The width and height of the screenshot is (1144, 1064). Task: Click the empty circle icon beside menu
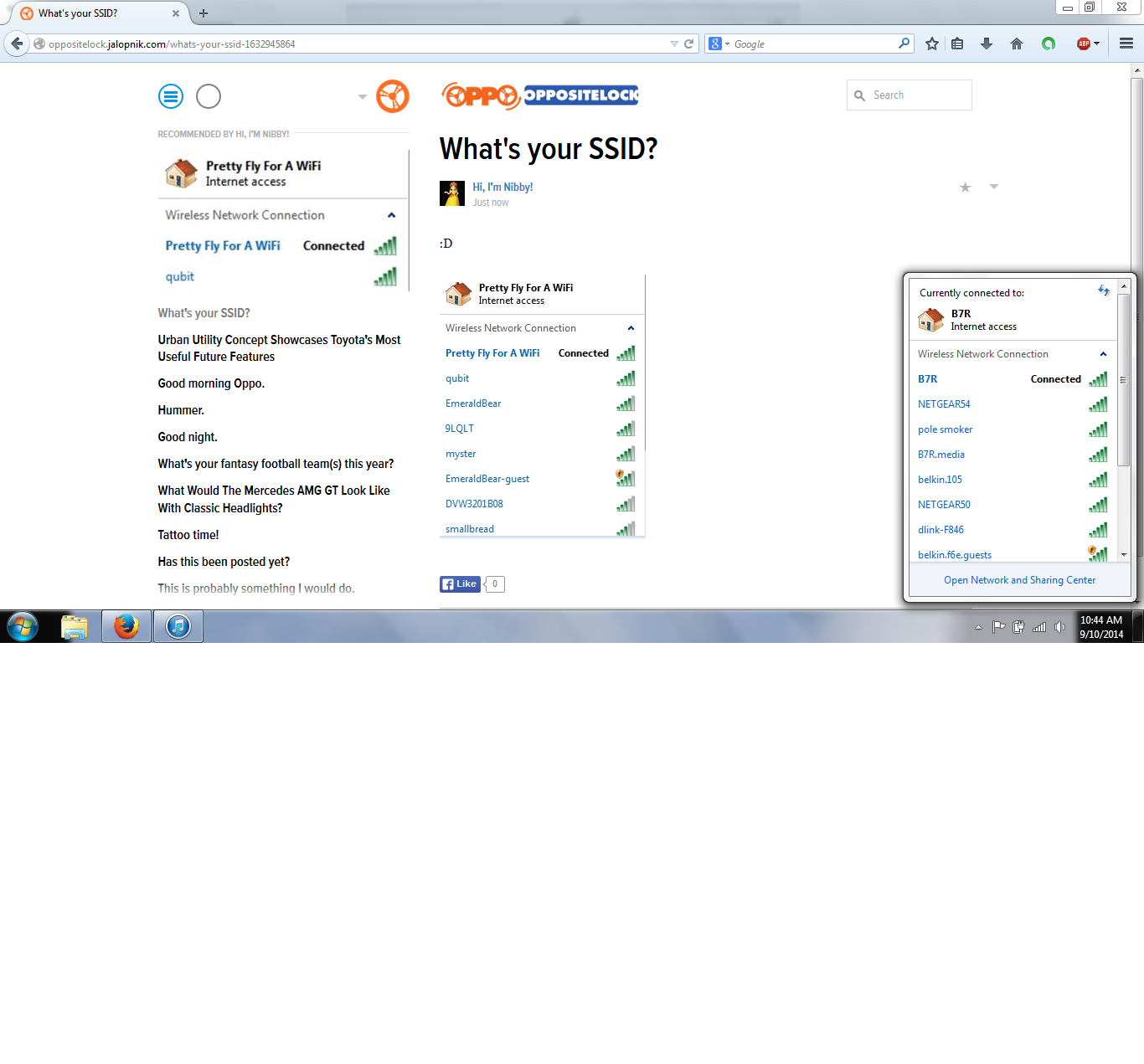click(x=209, y=96)
